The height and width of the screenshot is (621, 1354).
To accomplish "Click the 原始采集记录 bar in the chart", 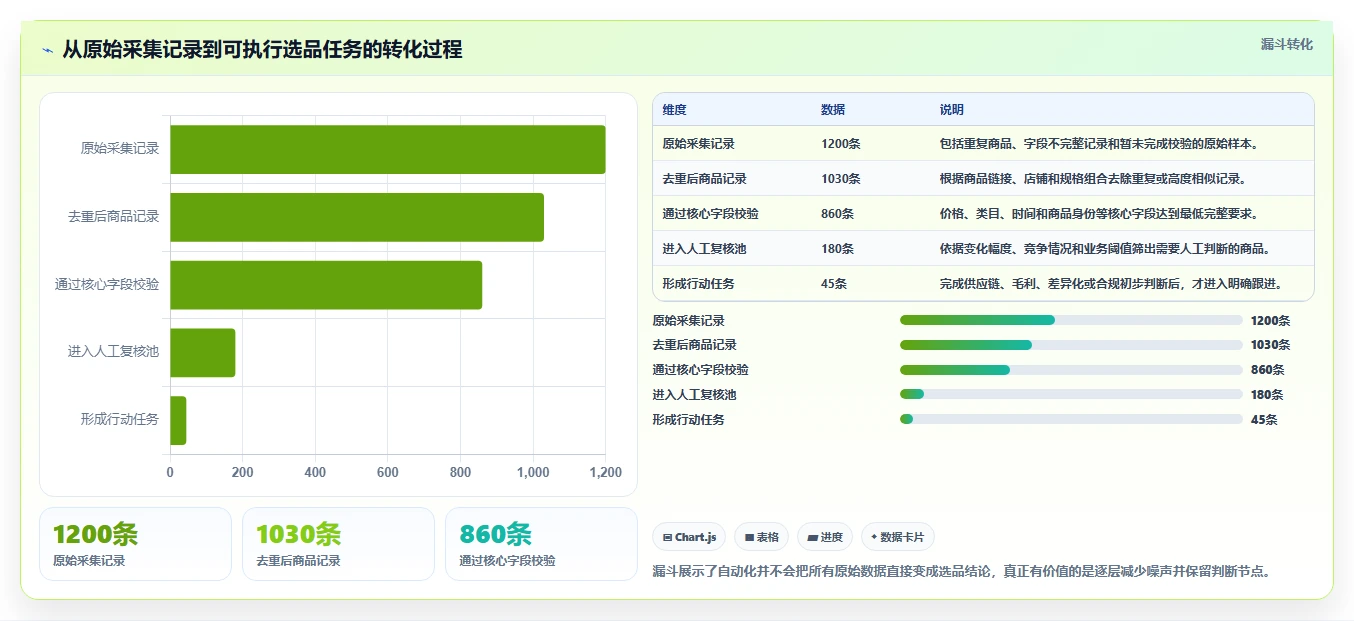I will pos(387,149).
